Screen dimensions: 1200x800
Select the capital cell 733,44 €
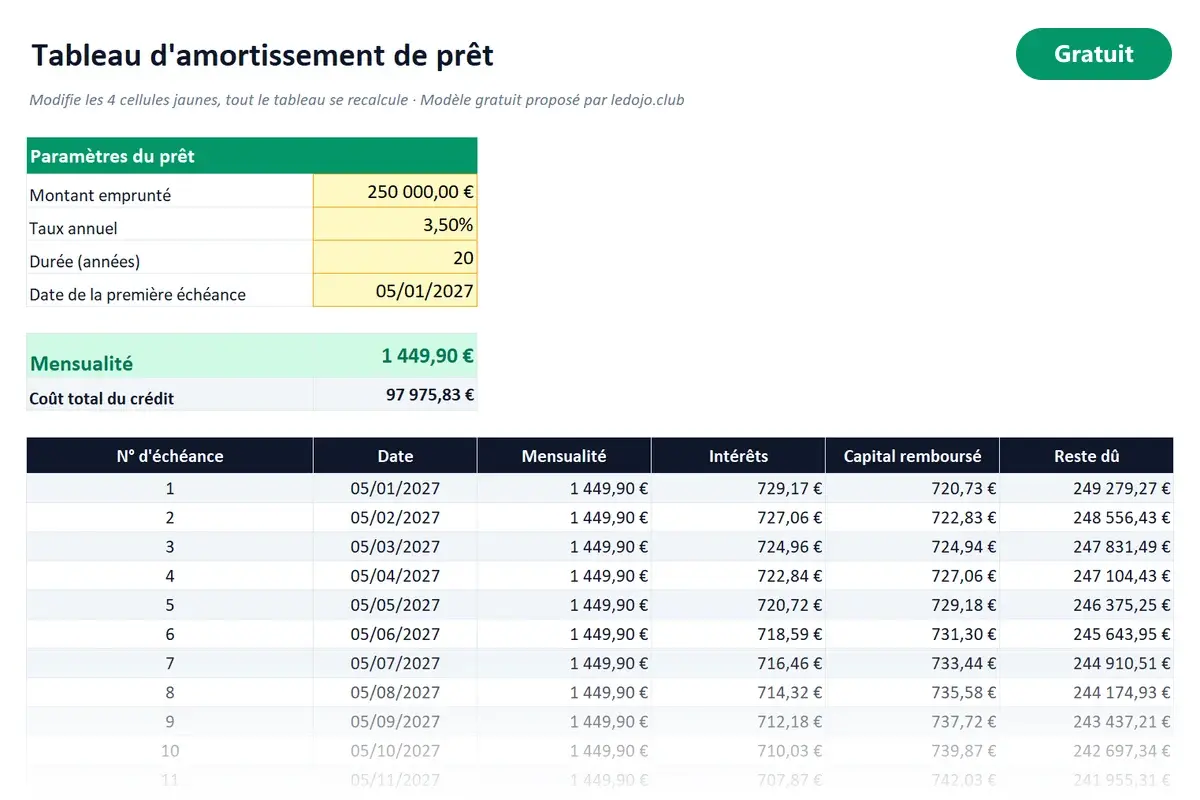(912, 662)
